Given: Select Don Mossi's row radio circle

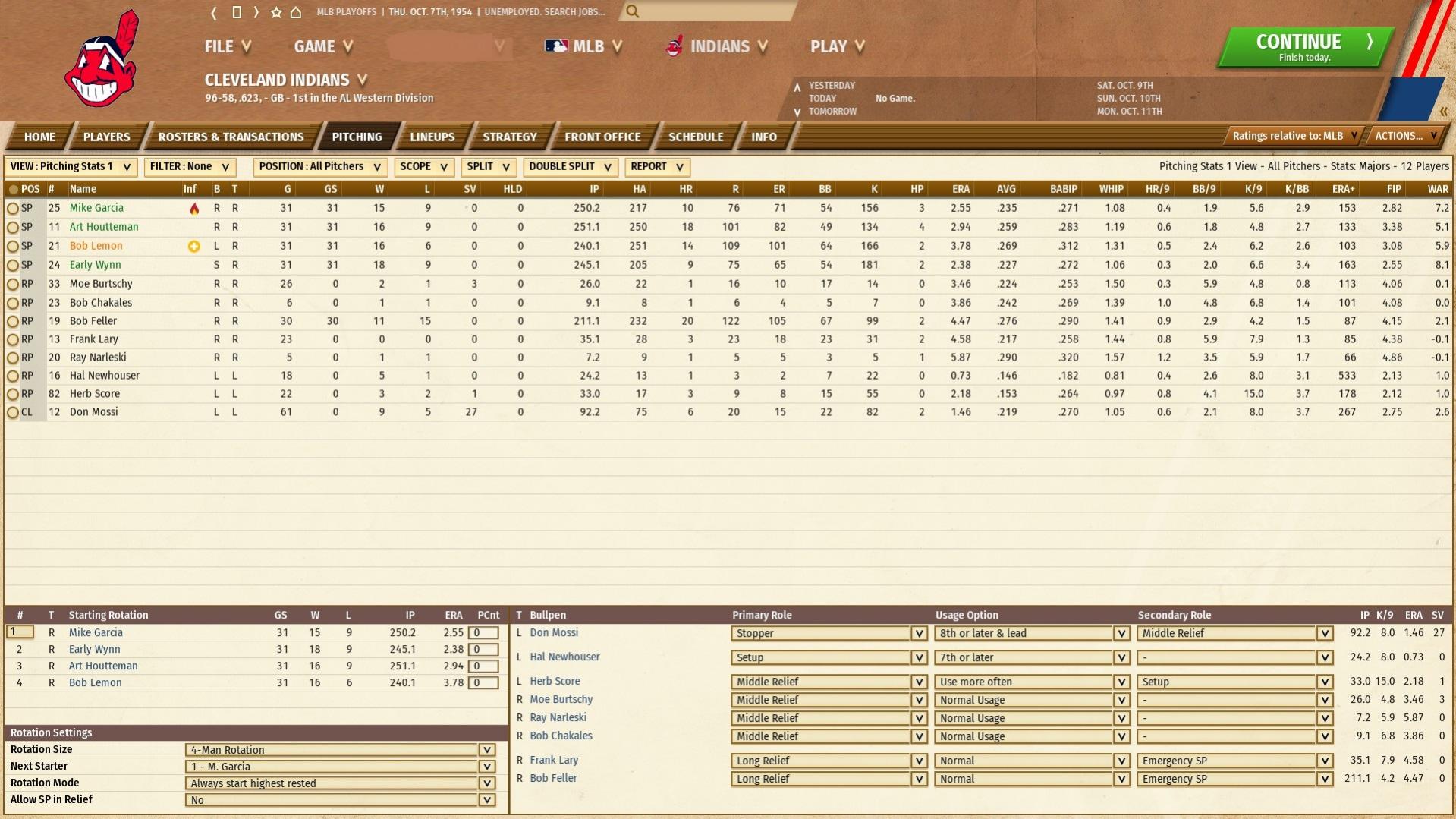Looking at the screenshot, I should pos(13,412).
